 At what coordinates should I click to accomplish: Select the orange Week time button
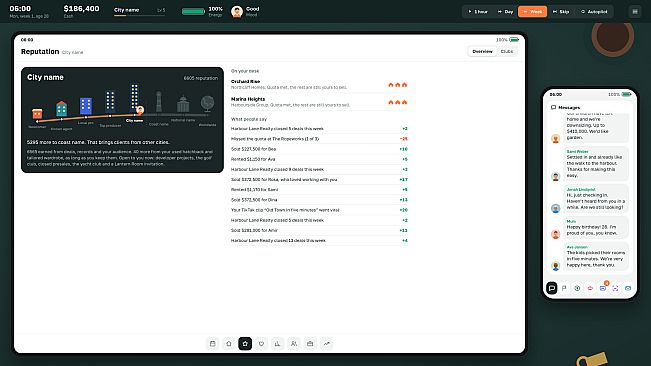pyautogui.click(x=532, y=12)
